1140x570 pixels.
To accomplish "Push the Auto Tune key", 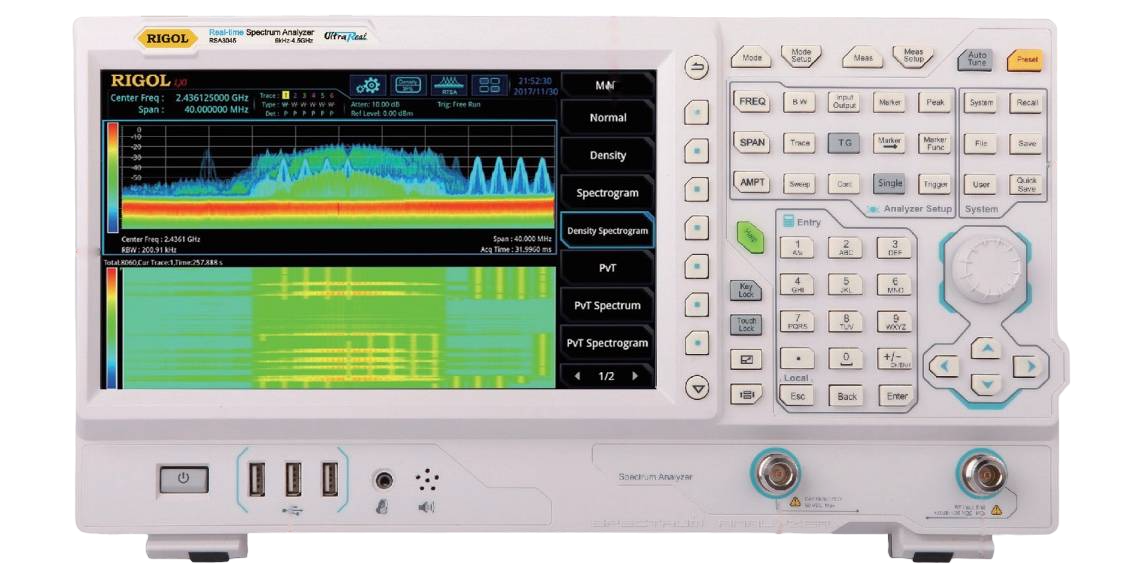I will (976, 59).
